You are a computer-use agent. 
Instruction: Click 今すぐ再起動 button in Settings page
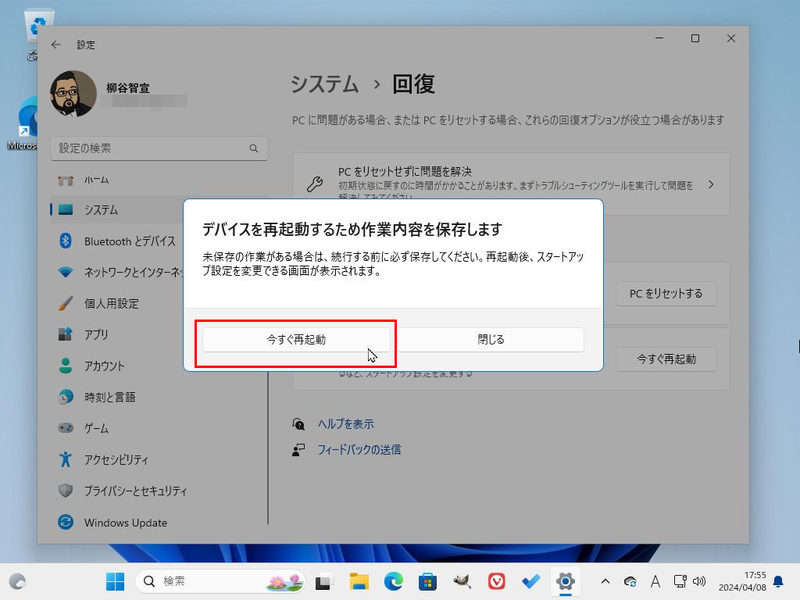pyautogui.click(x=666, y=359)
